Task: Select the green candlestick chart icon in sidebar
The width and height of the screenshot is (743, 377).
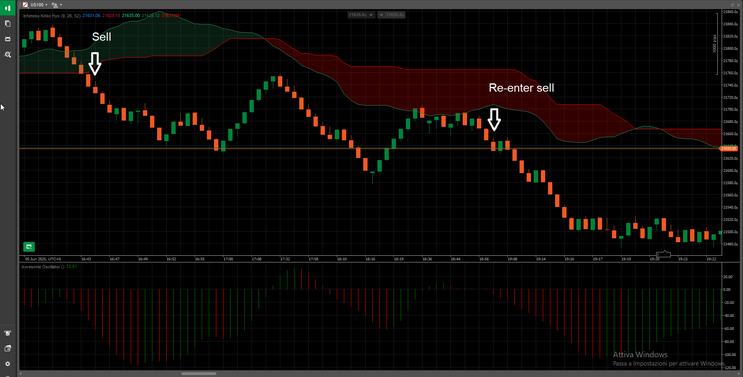Action: point(8,8)
